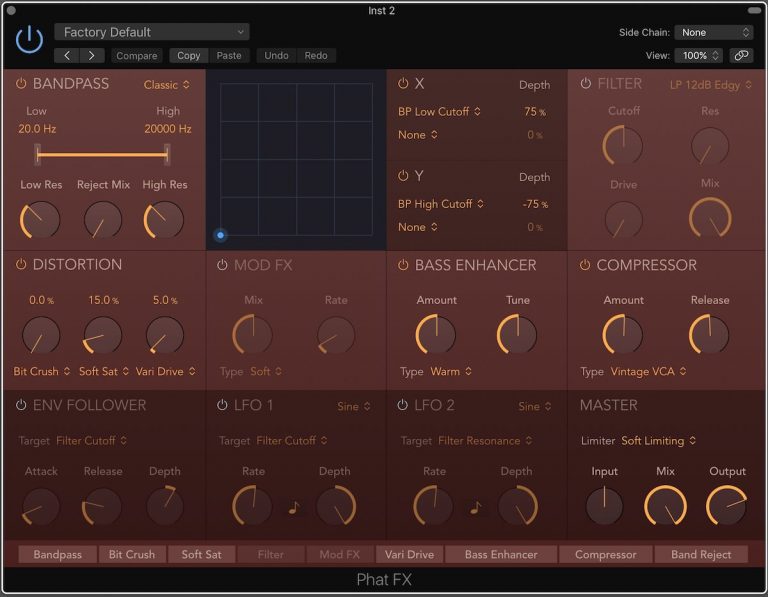Click the Paste button
The width and height of the screenshot is (768, 597).
(x=229, y=55)
